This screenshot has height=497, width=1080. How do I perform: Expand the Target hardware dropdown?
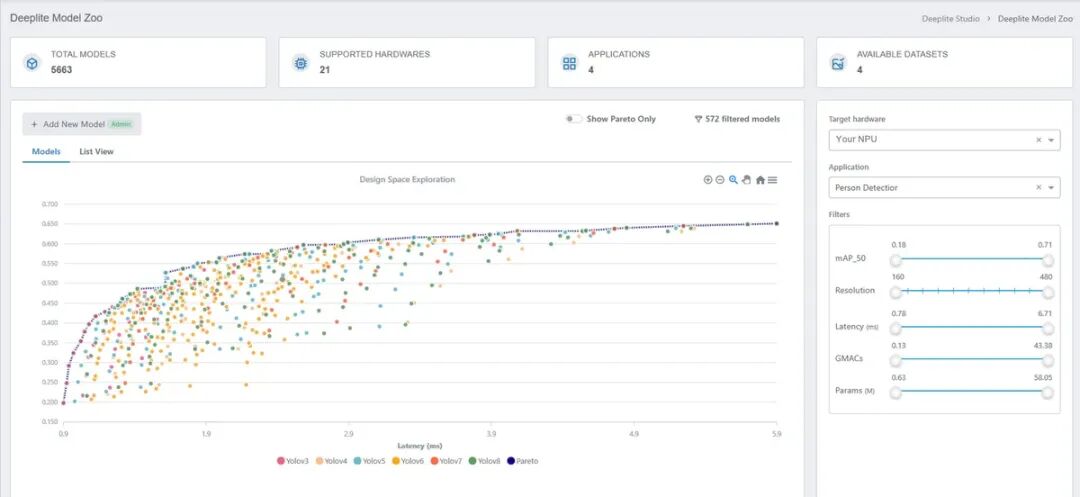coord(1050,140)
